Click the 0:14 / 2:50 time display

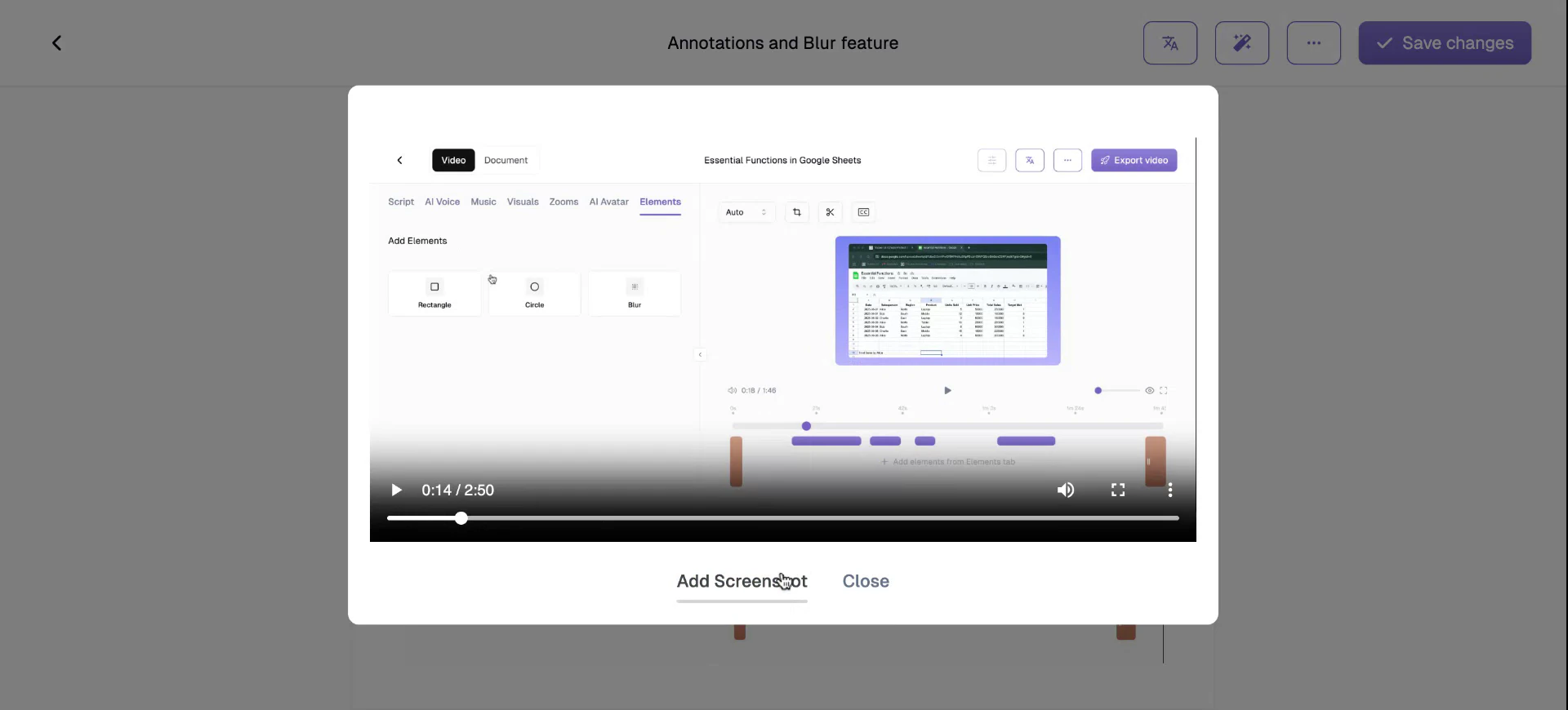pos(457,490)
